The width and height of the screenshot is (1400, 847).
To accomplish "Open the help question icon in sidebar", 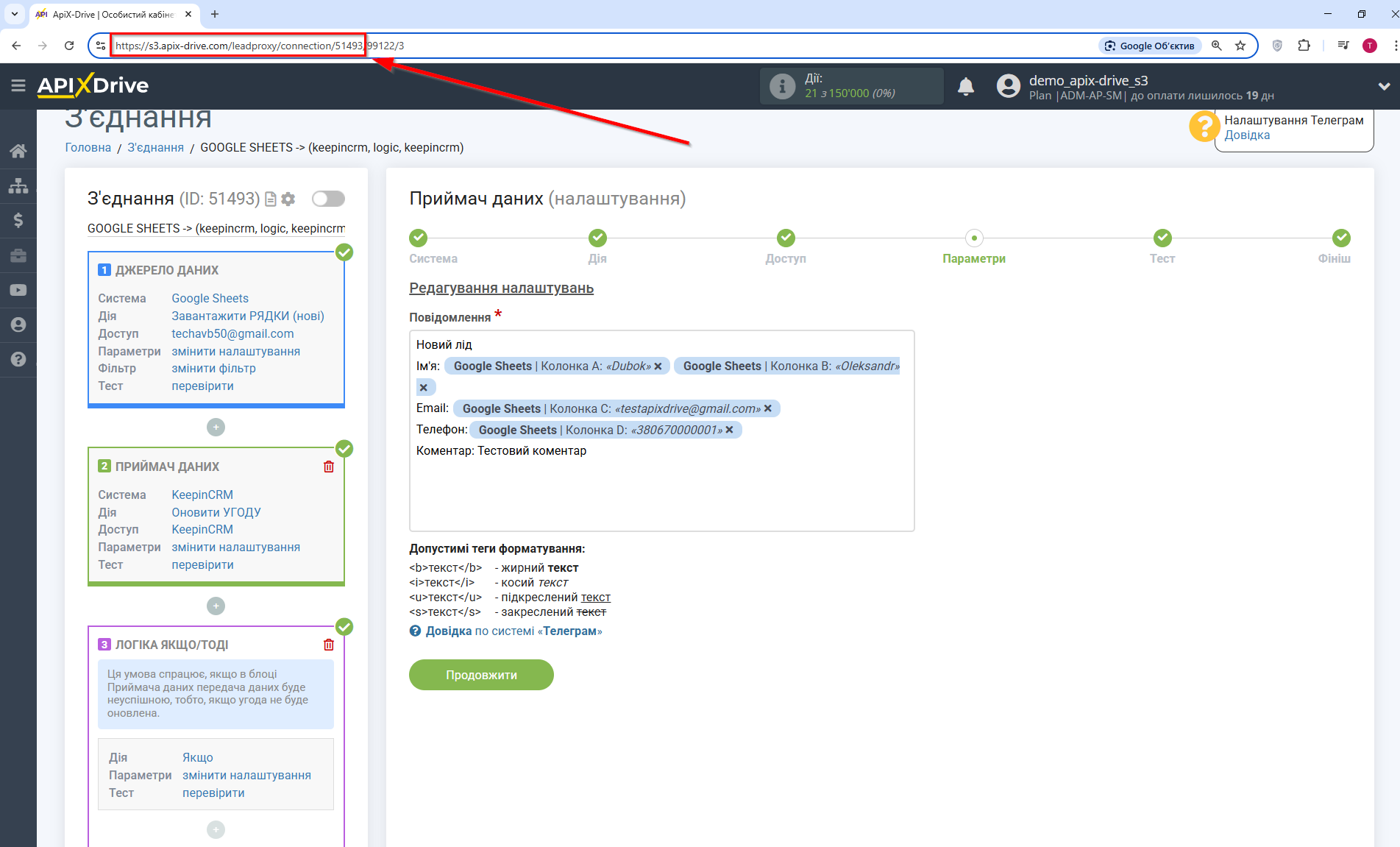I will pyautogui.click(x=18, y=359).
